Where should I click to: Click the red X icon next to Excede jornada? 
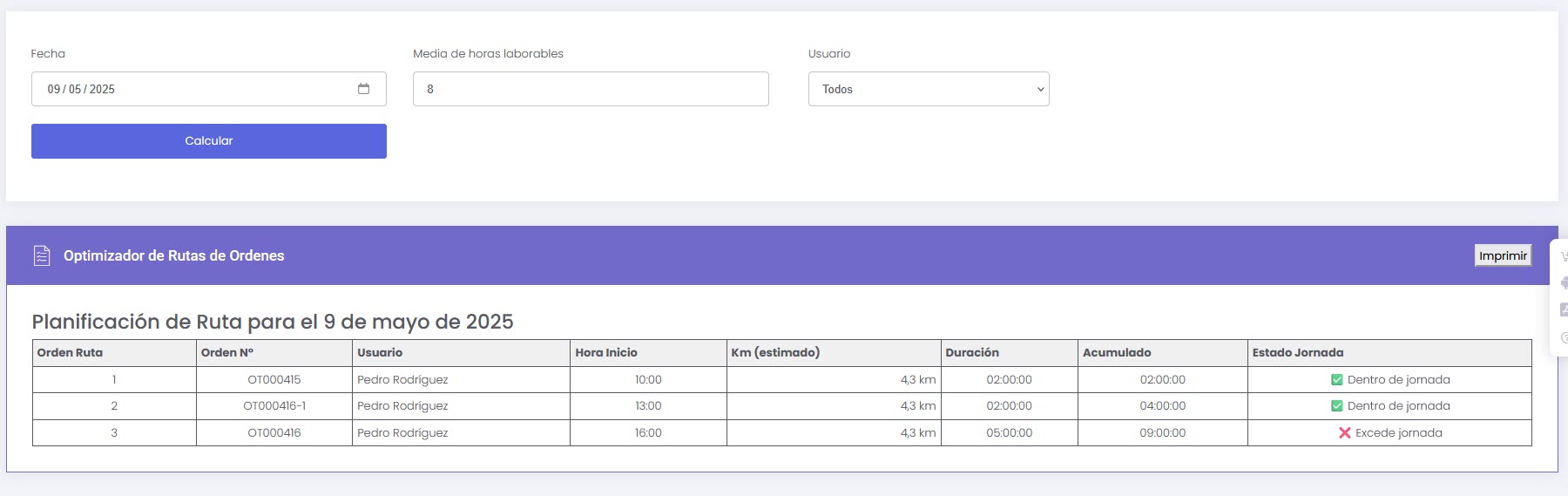(x=1345, y=433)
